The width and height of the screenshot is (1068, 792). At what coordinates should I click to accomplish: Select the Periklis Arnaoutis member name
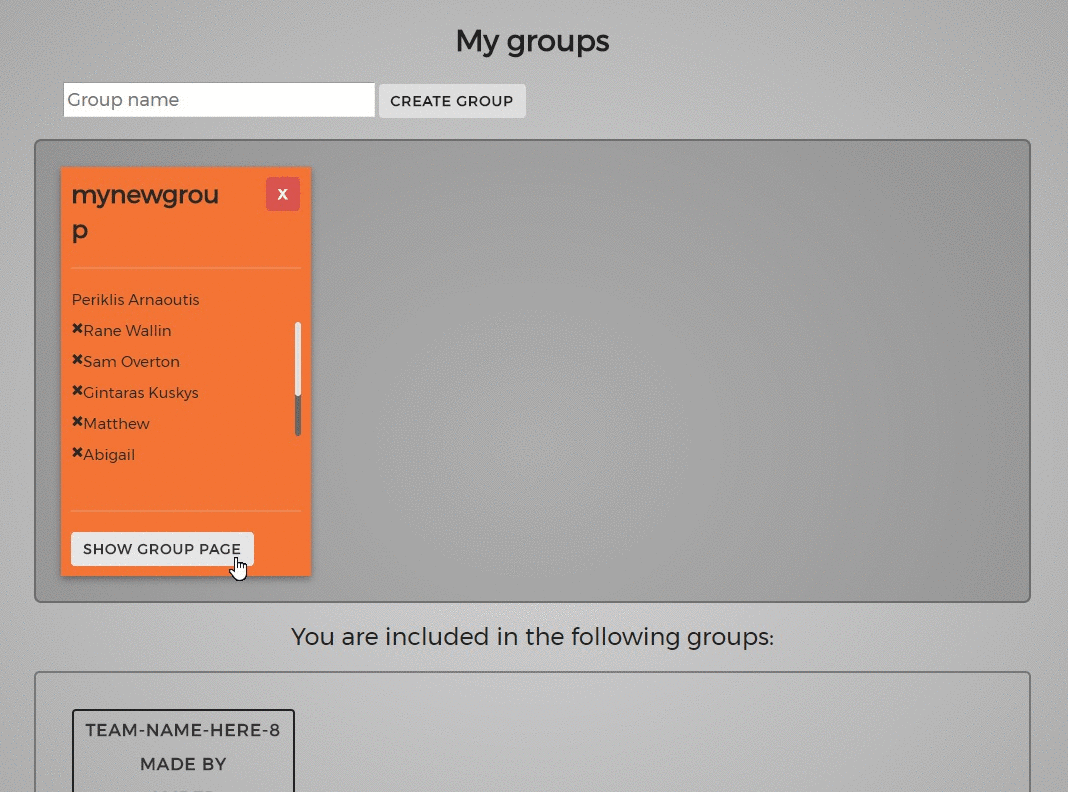tap(136, 300)
